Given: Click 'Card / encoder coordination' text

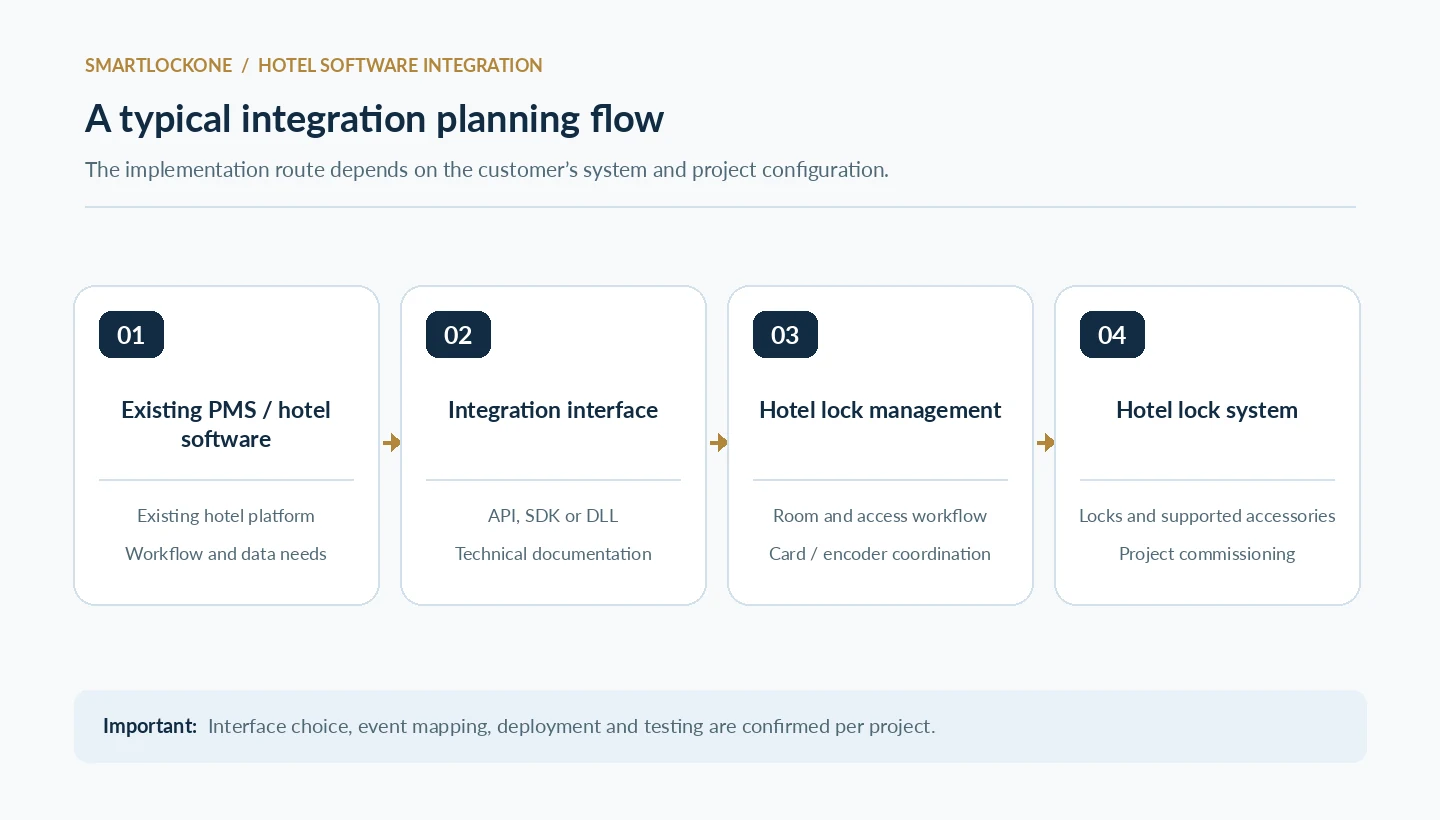Looking at the screenshot, I should coord(880,554).
